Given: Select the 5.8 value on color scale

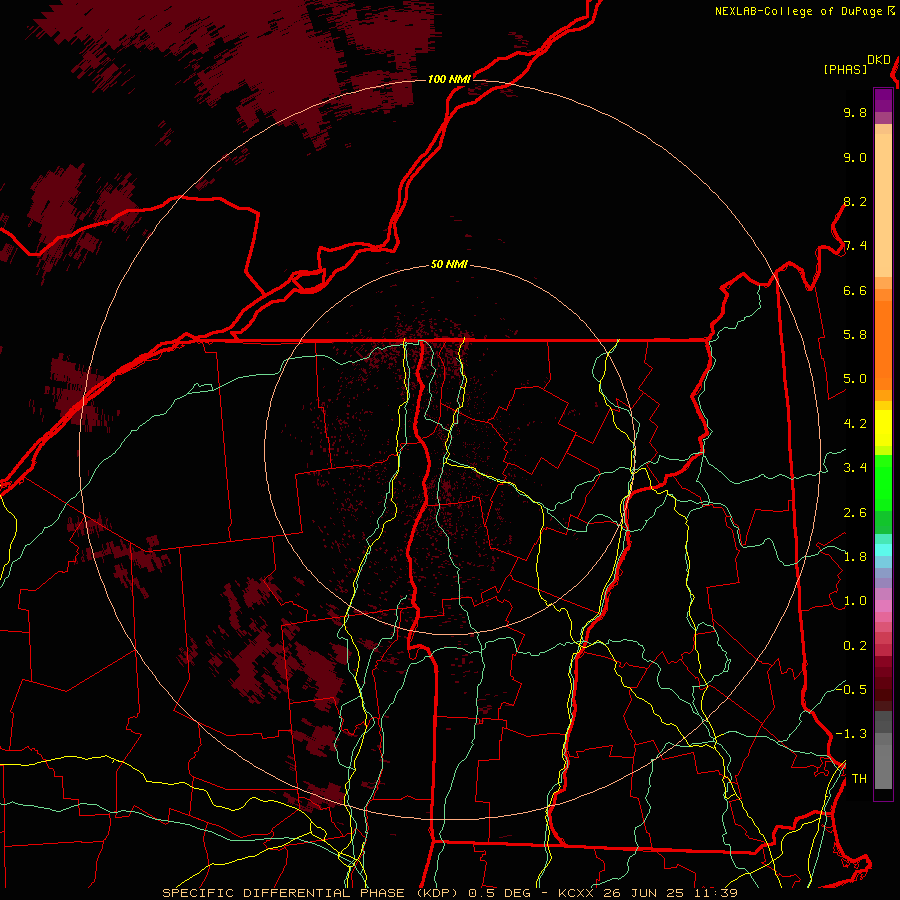Looking at the screenshot, I should (855, 335).
